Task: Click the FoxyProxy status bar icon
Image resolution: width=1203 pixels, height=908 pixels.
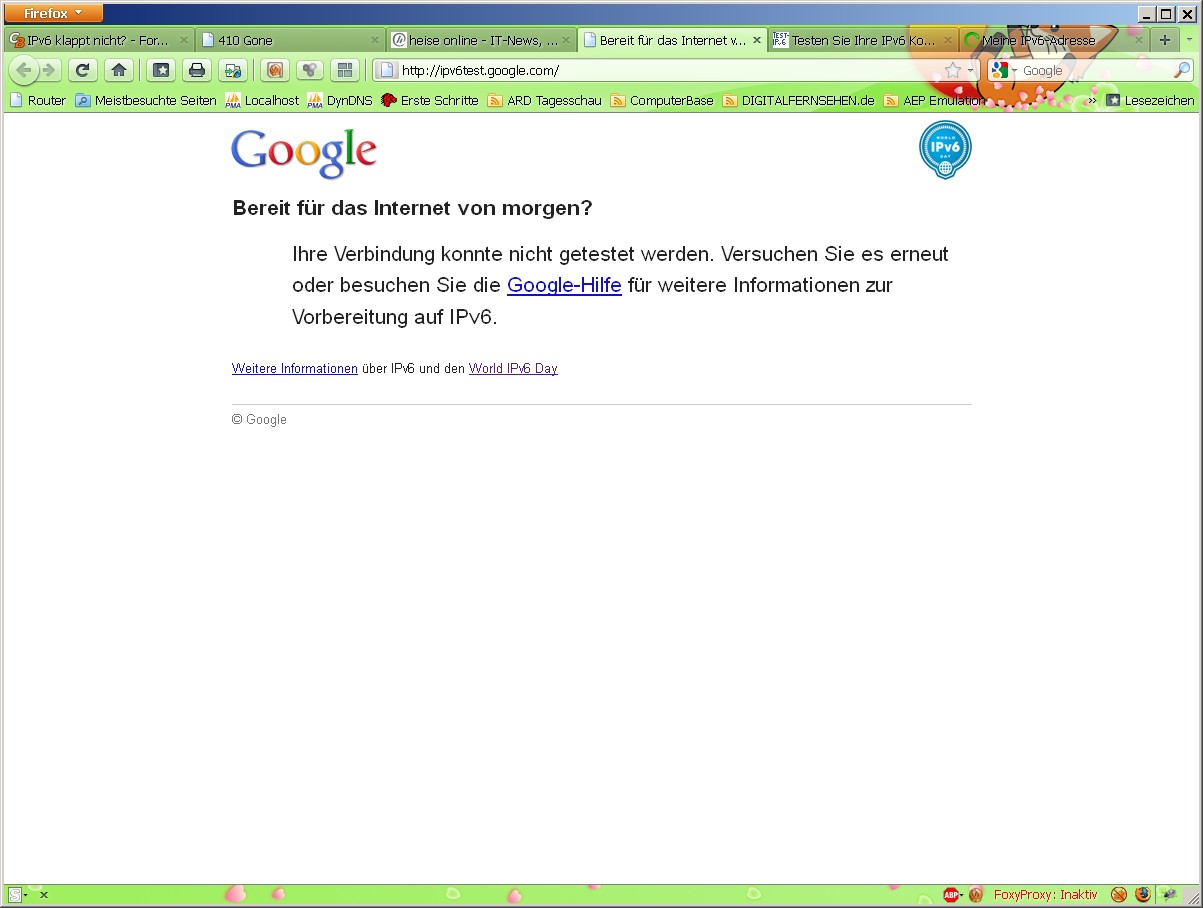Action: coord(976,895)
